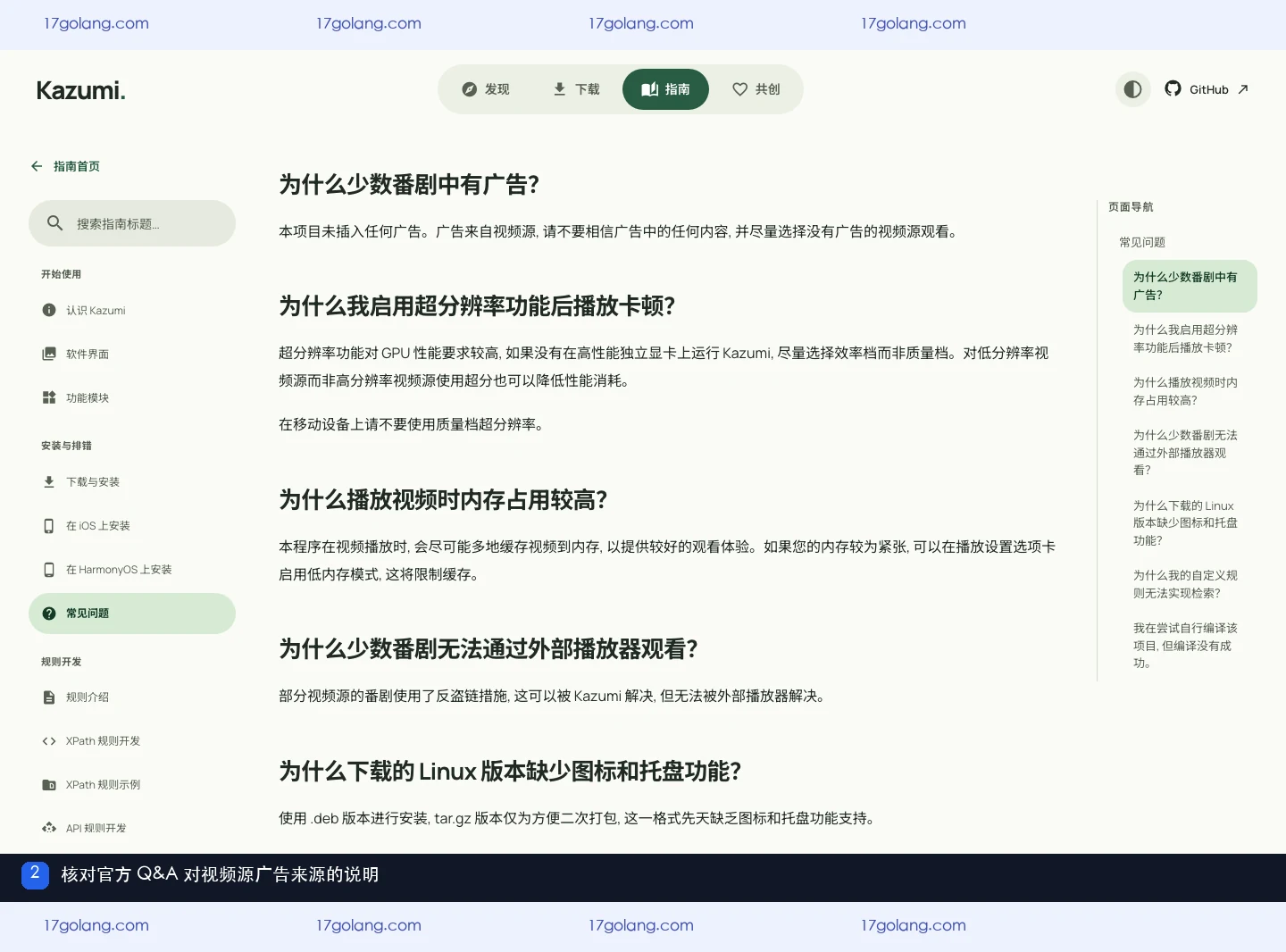1286x952 pixels.
Task: Click heading 为什么播放视频时内存占用较高?
Action: (x=443, y=499)
